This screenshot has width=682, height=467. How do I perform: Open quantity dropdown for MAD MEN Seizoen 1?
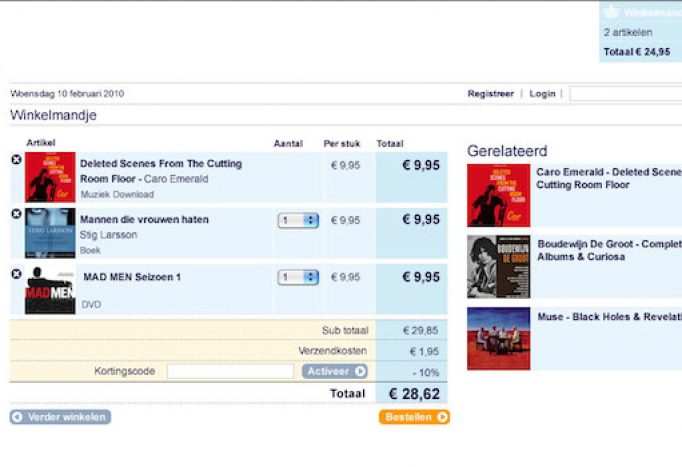click(298, 277)
